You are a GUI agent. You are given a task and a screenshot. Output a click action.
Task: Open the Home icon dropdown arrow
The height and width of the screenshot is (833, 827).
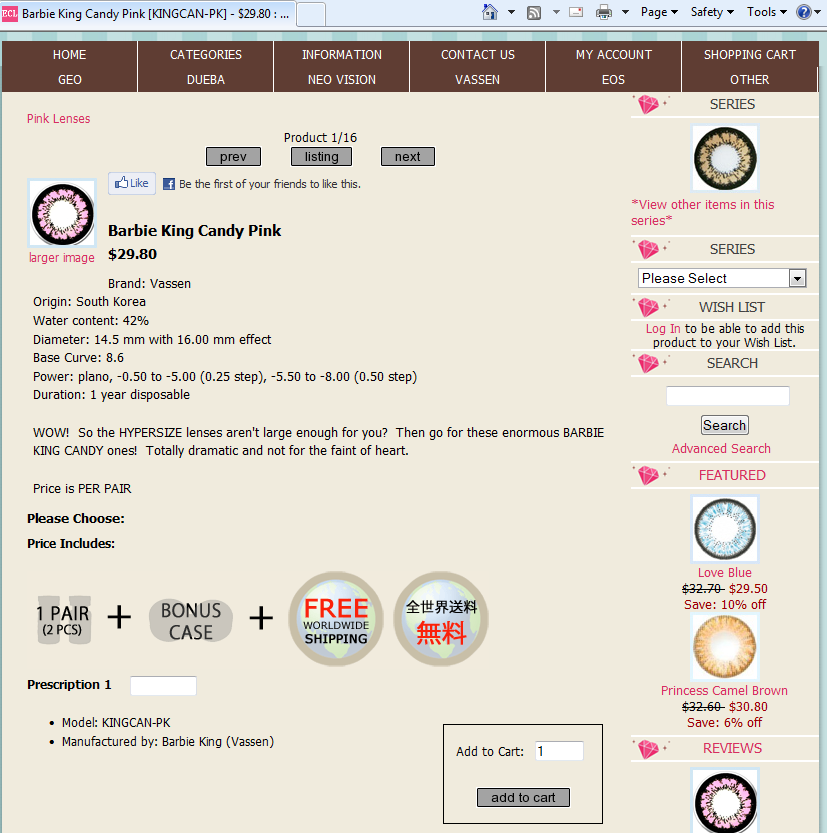(x=511, y=12)
